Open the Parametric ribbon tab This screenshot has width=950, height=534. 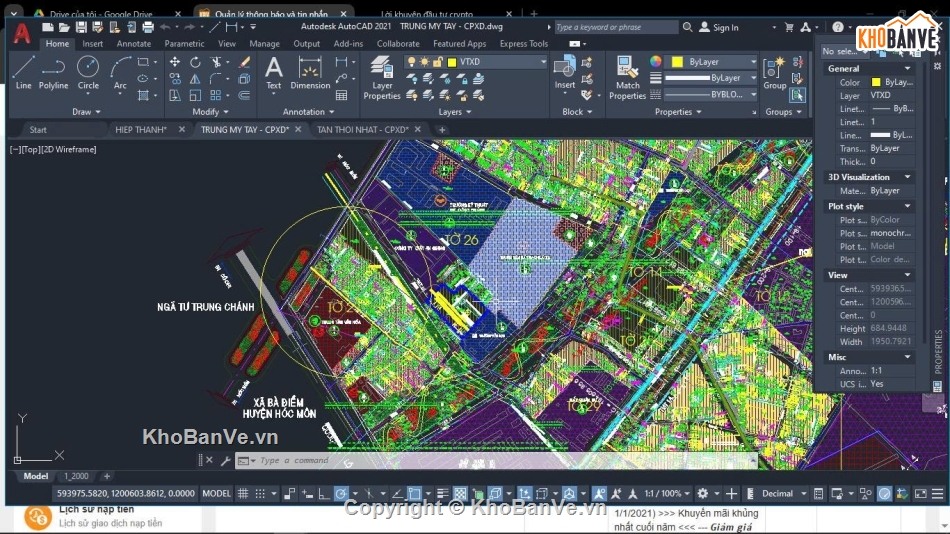[x=184, y=44]
